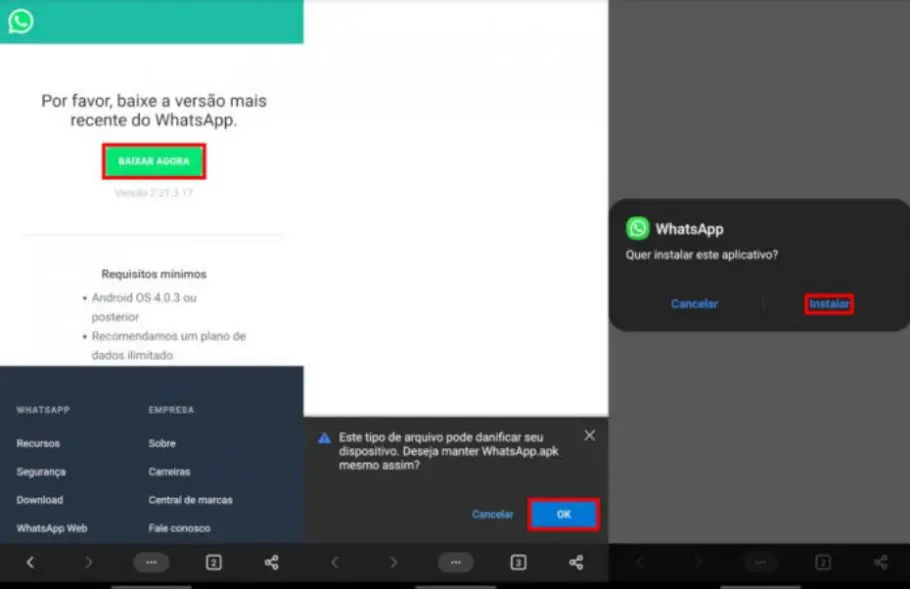Cancel the WhatsApp.apk download warning
This screenshot has height=589, width=910.
pyautogui.click(x=493, y=514)
